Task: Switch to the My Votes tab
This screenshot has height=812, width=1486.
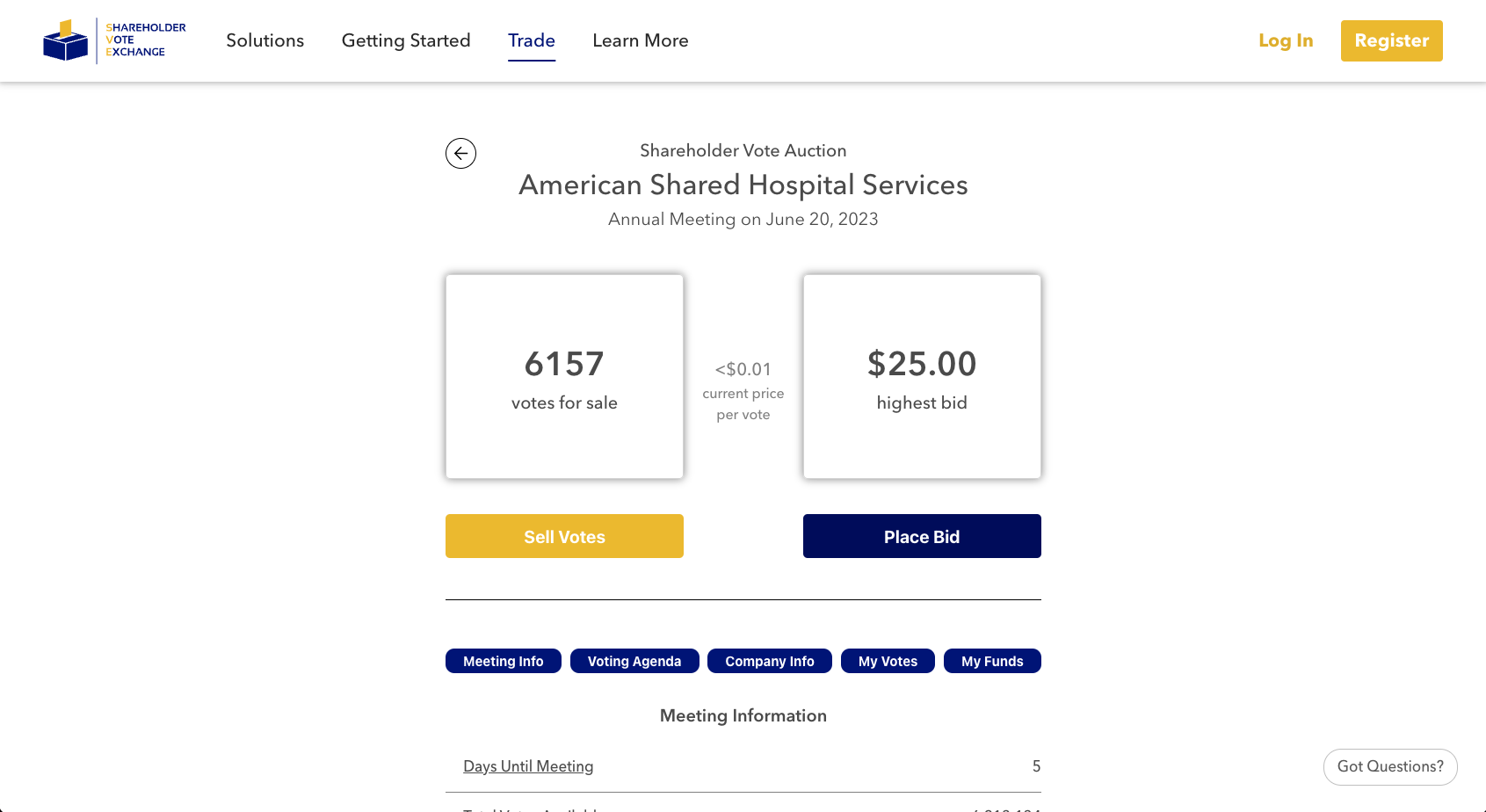Action: pos(888,661)
